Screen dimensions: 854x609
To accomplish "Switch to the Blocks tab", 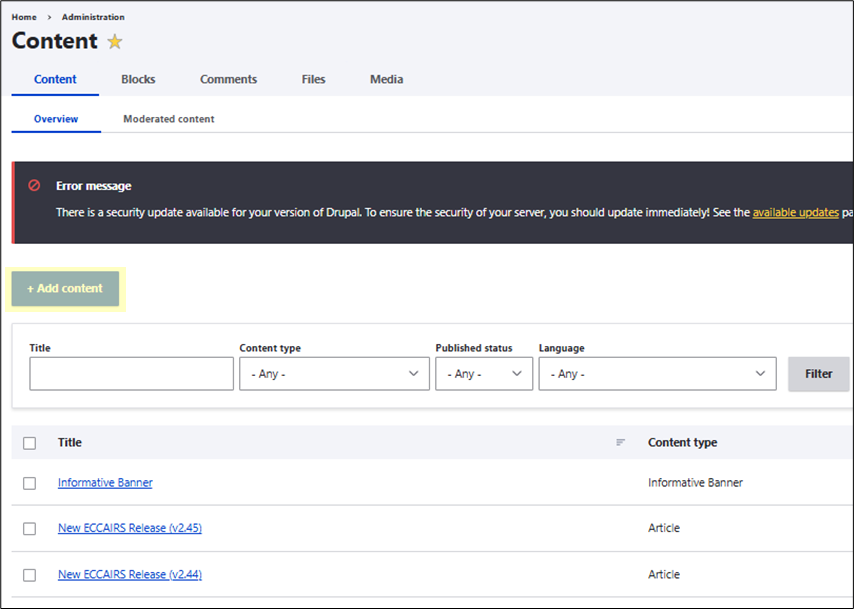I will pyautogui.click(x=138, y=80).
